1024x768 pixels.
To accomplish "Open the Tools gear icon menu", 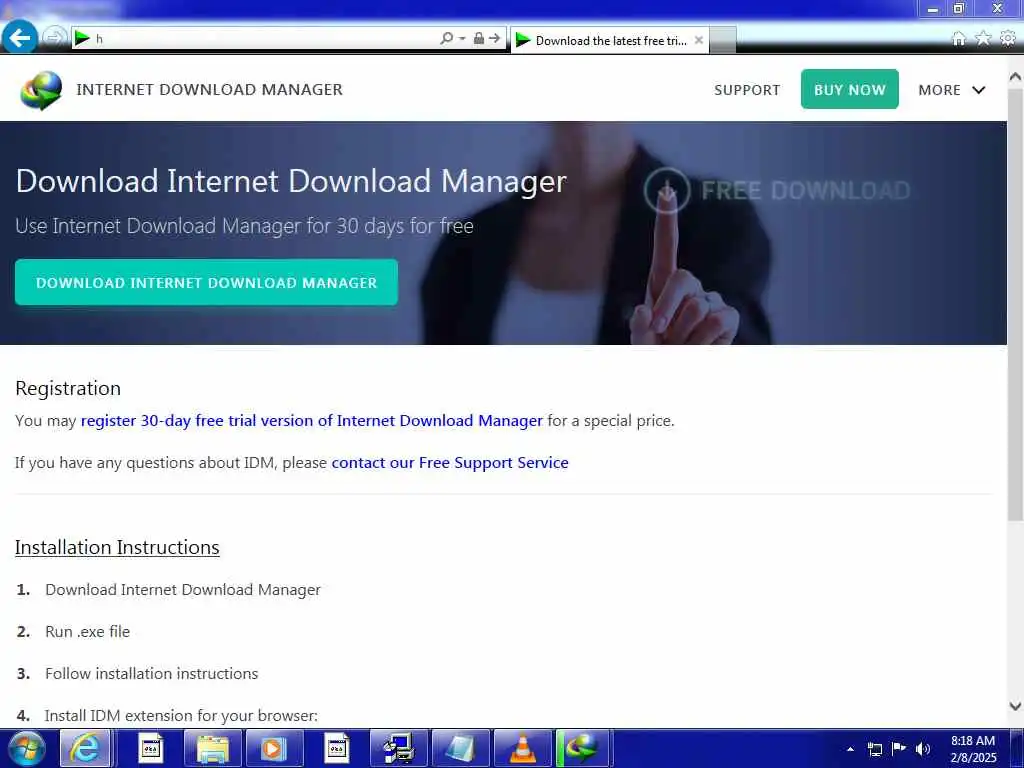I will click(x=1008, y=39).
